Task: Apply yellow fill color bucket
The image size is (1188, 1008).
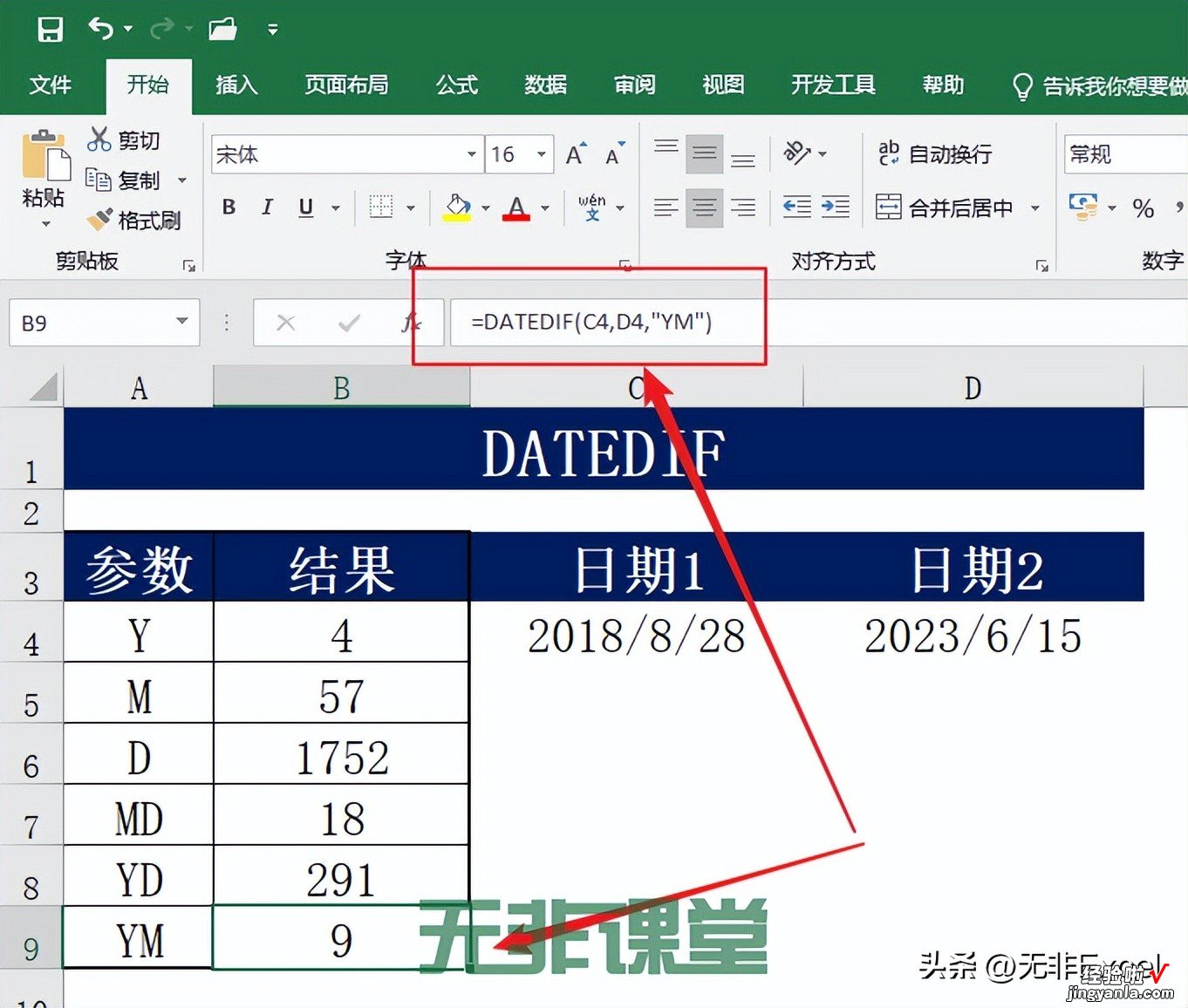Action: pyautogui.click(x=458, y=208)
